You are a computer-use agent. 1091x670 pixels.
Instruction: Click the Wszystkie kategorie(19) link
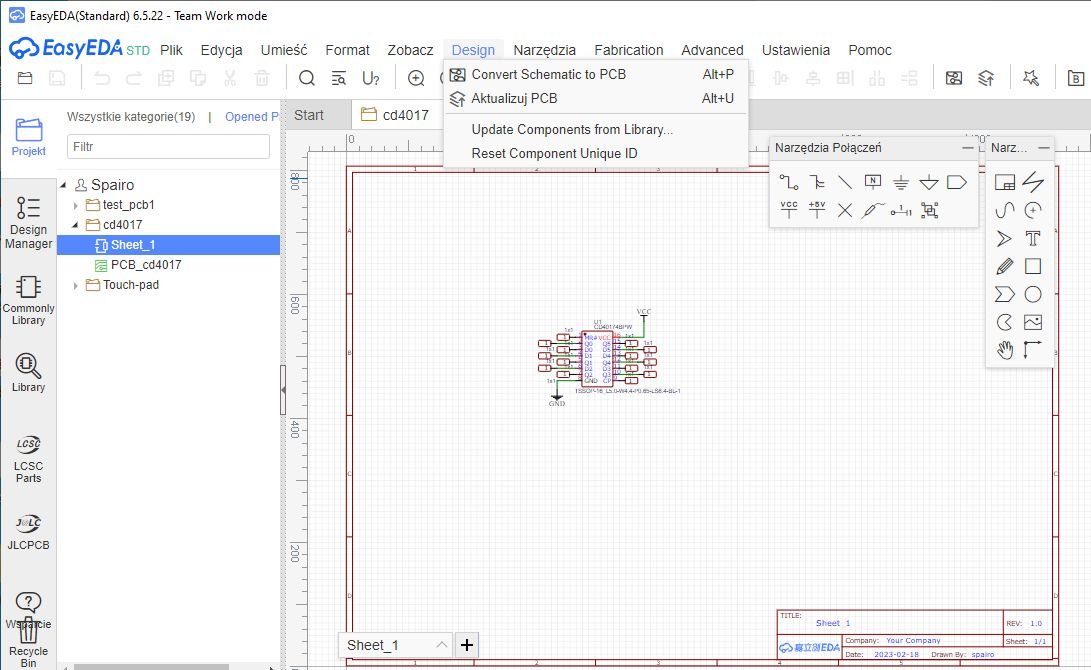point(131,117)
